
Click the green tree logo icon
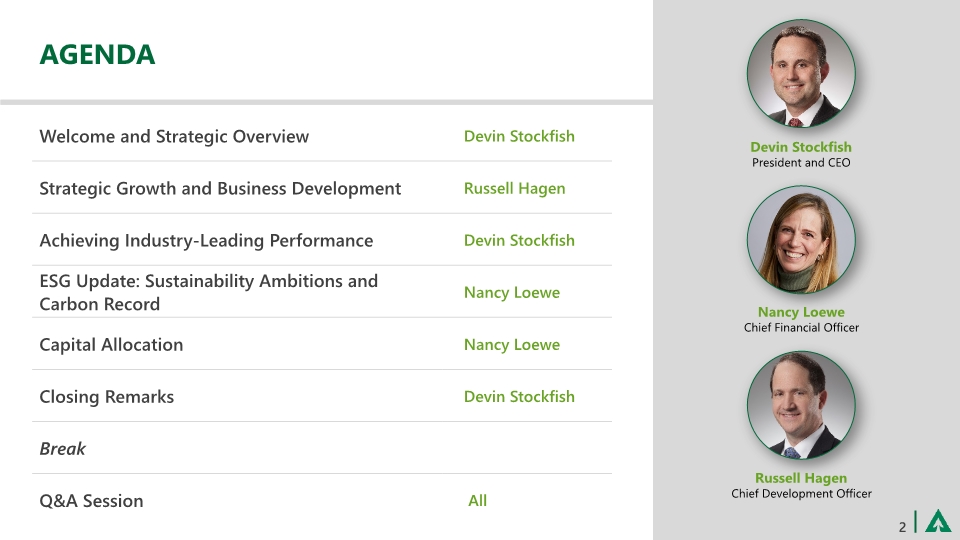point(938,522)
